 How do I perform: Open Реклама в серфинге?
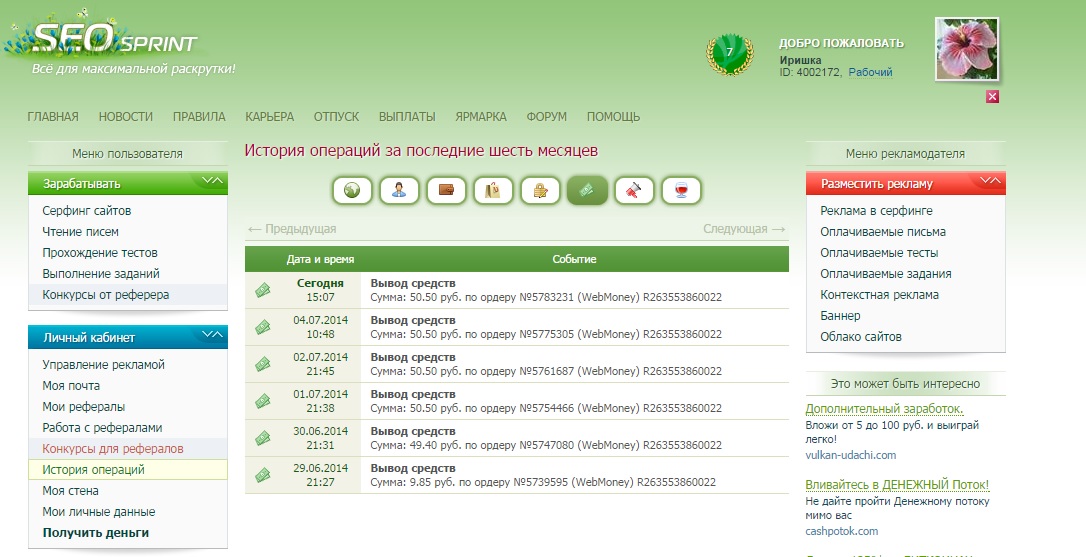[876, 211]
